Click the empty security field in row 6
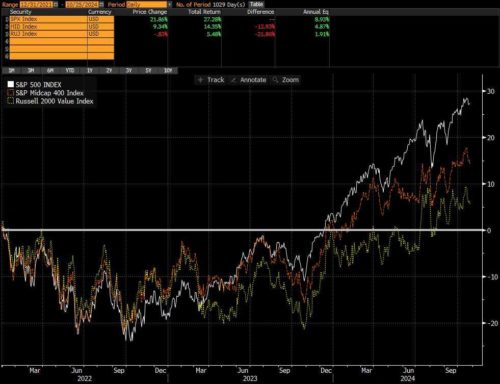This screenshot has height=384, width=500. tap(48, 56)
